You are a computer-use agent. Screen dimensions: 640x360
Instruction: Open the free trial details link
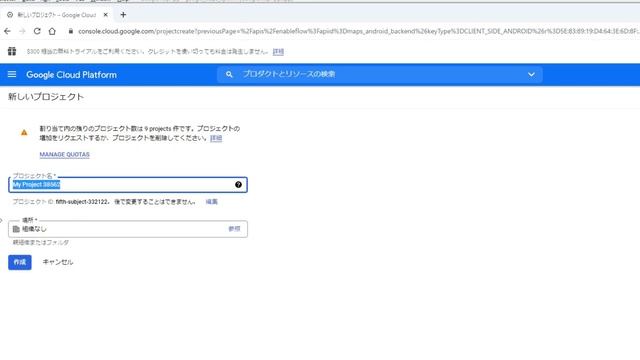tap(278, 51)
